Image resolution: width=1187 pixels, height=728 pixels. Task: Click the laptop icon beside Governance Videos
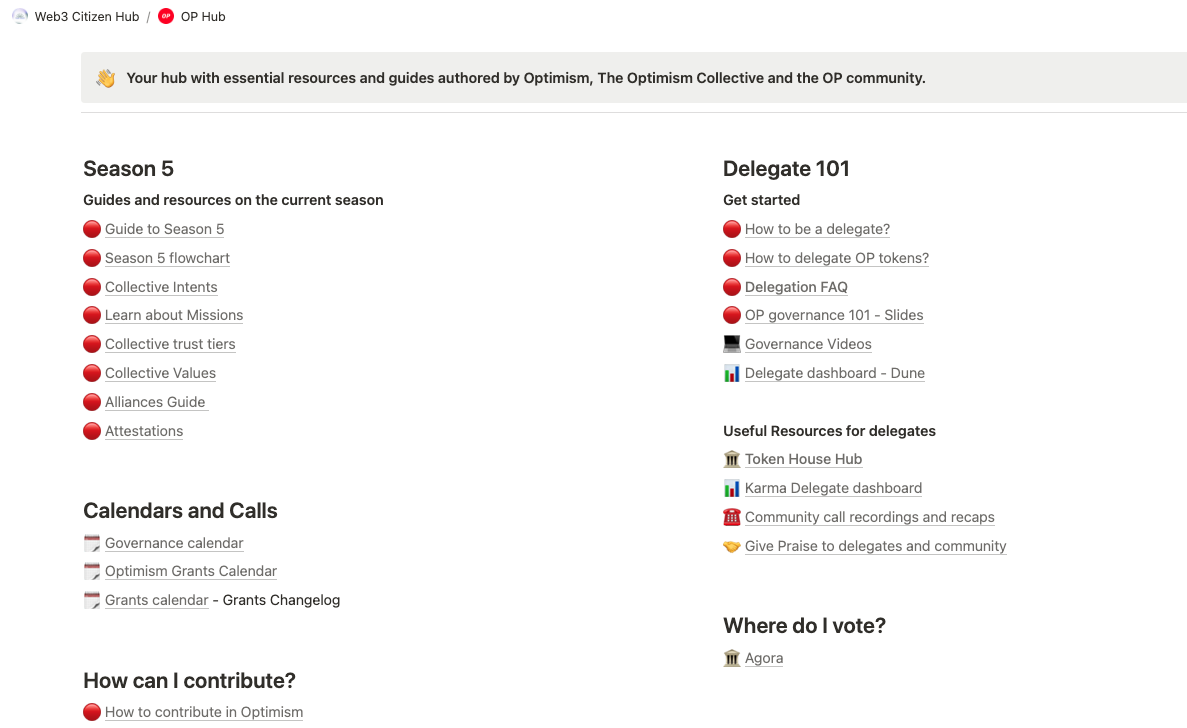[732, 344]
